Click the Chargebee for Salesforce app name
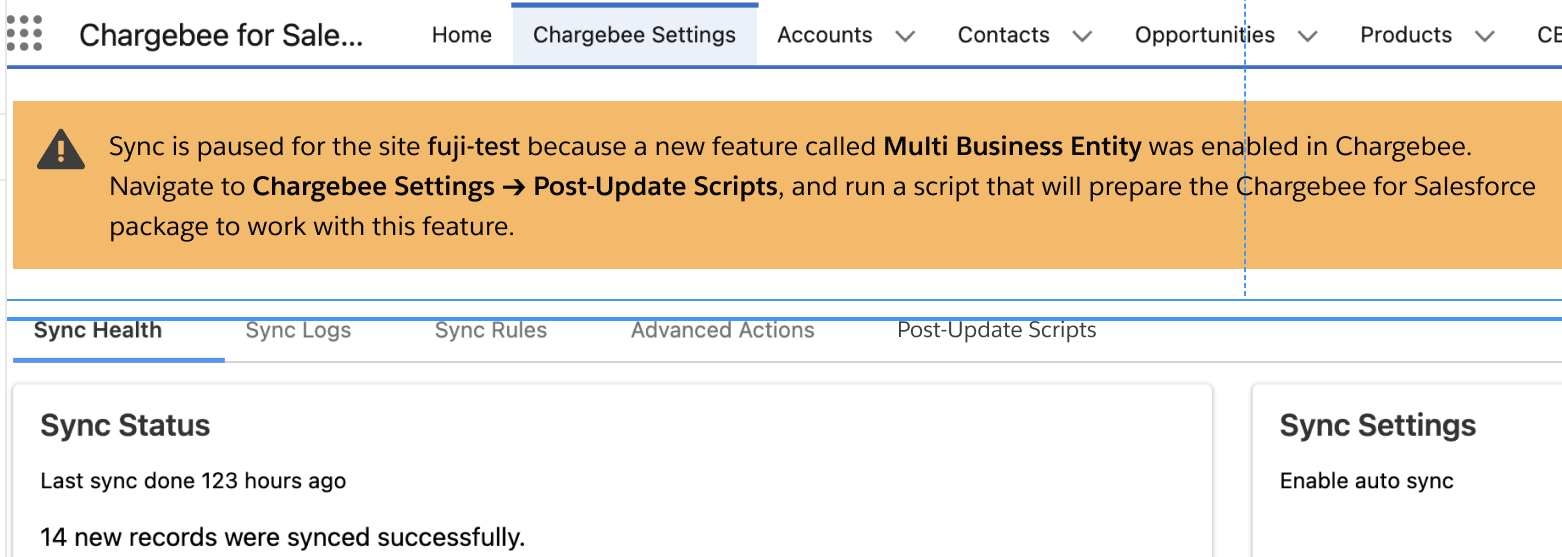Screen dimensions: 1562x557 coord(221,35)
